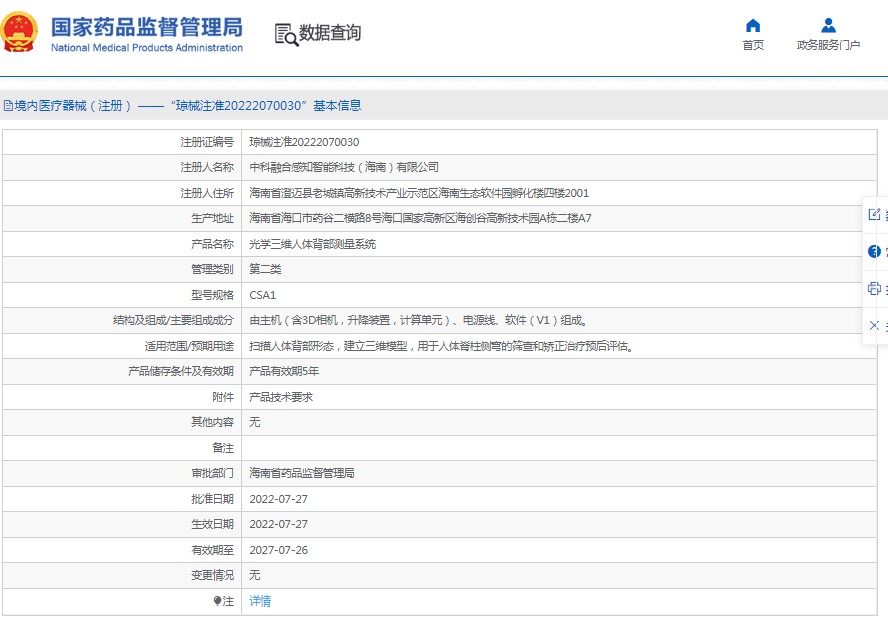
Task: Click the 产品名称 row label
Action: click(212, 244)
